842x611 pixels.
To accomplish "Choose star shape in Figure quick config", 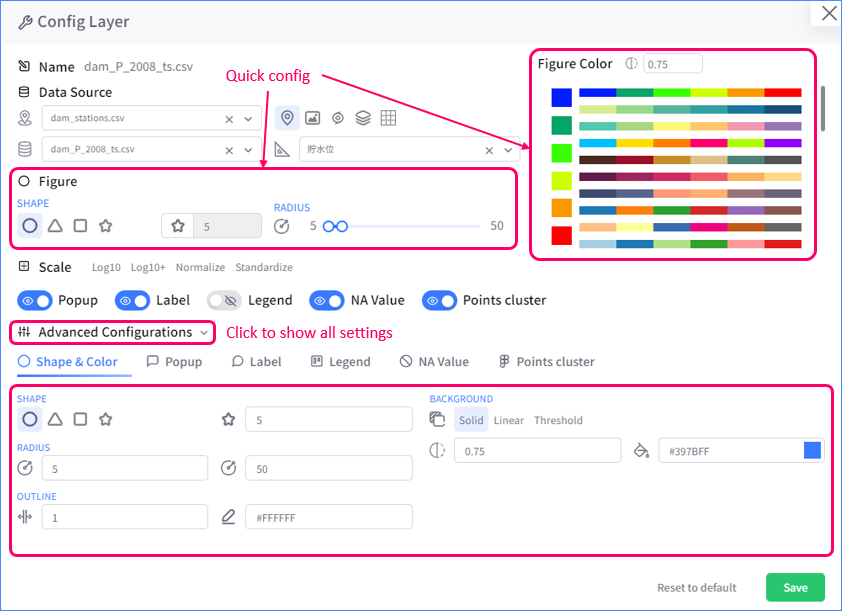I will [106, 226].
